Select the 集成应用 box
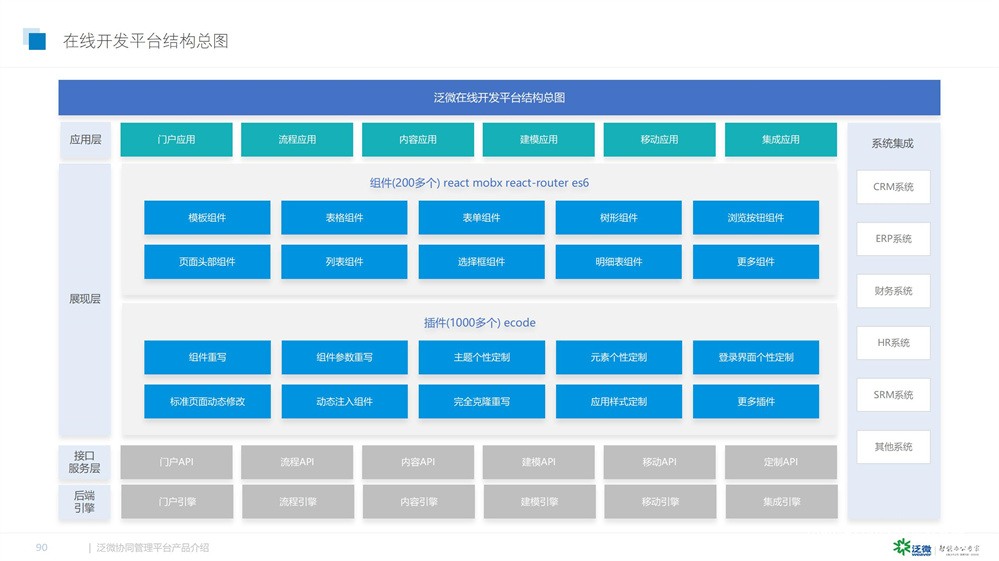The height and width of the screenshot is (561, 999). [x=780, y=139]
